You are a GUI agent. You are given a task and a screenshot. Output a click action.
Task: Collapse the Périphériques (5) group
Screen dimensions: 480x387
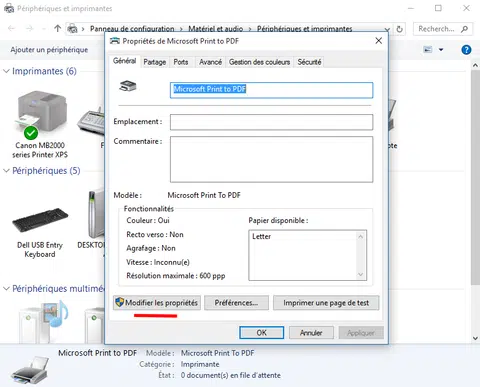[6, 171]
